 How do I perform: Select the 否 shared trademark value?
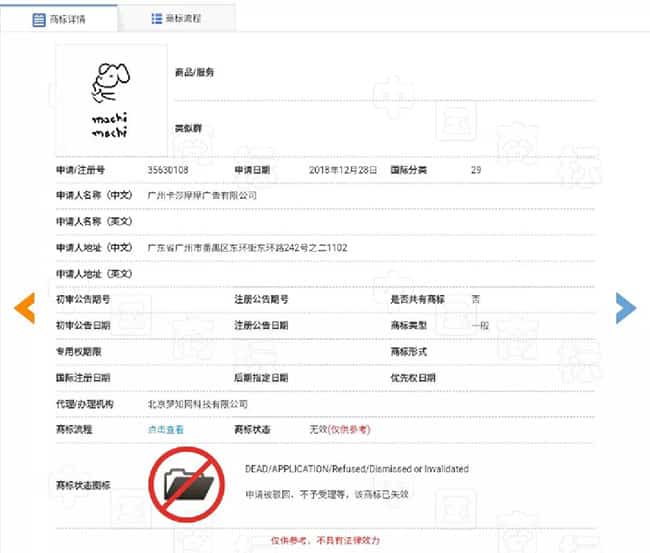[476, 299]
